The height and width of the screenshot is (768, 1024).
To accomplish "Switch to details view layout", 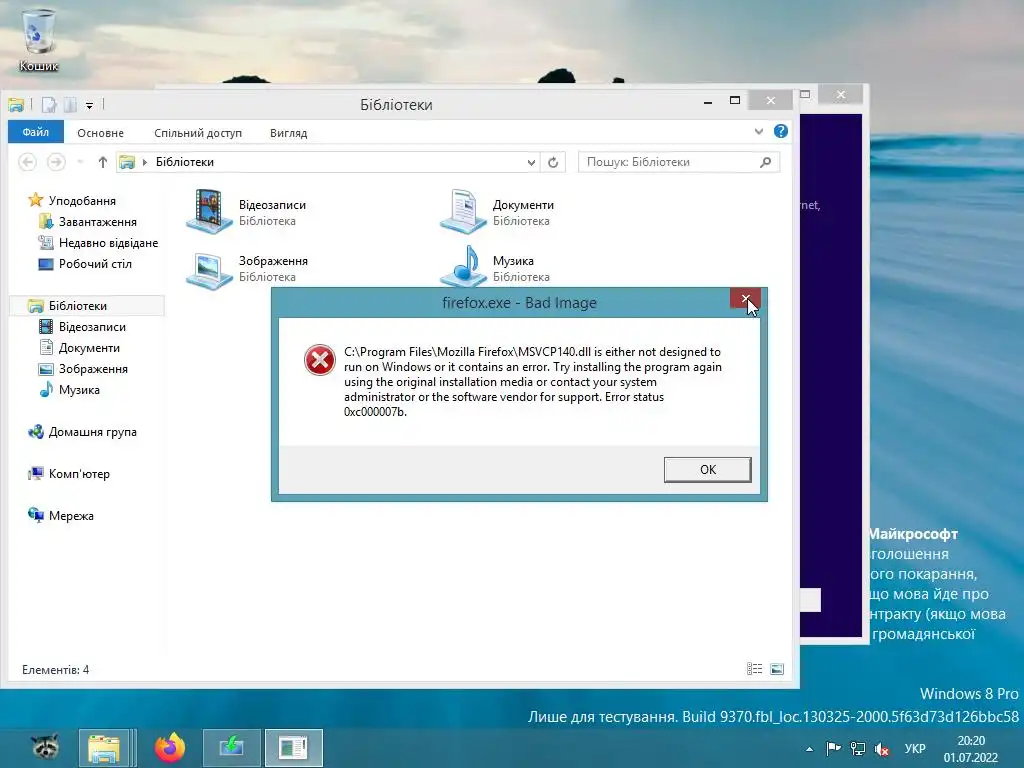I will pyautogui.click(x=754, y=669).
